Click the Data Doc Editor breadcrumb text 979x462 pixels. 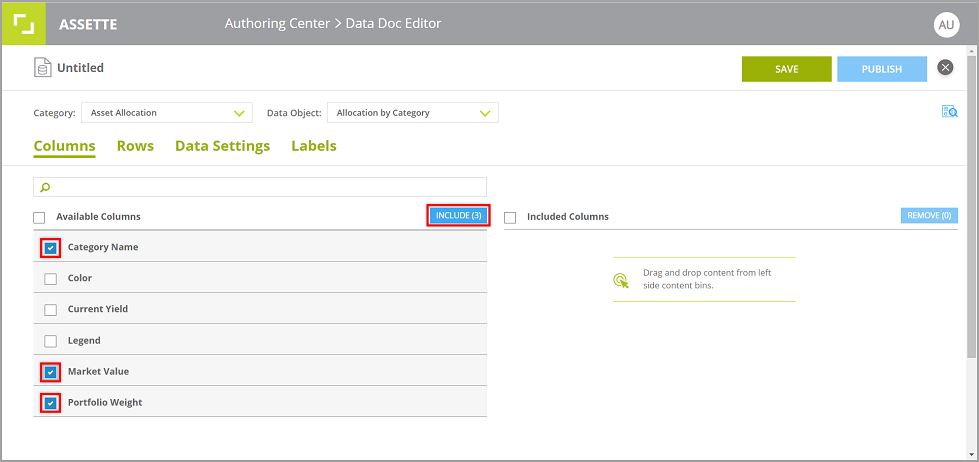pyautogui.click(x=393, y=24)
